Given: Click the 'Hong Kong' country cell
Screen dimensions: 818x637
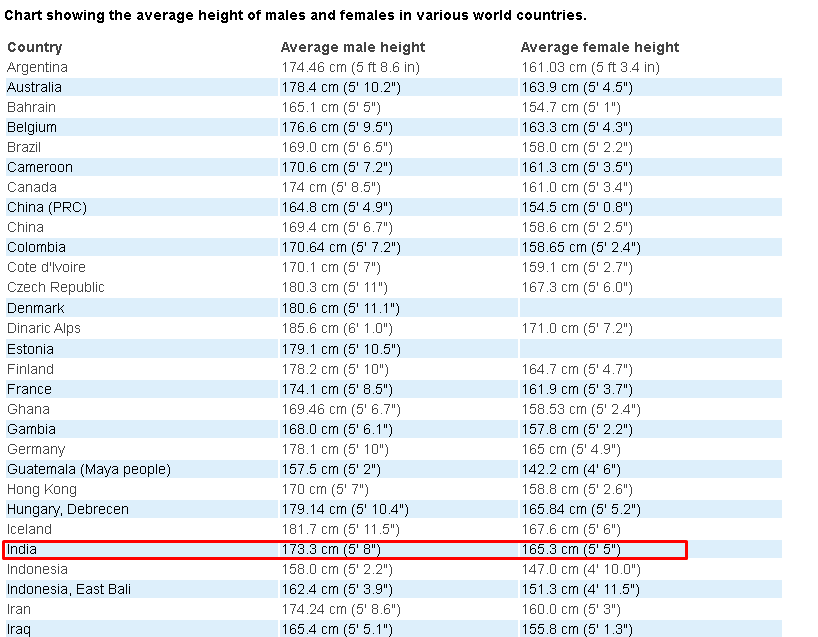Looking at the screenshot, I should tap(42, 489).
